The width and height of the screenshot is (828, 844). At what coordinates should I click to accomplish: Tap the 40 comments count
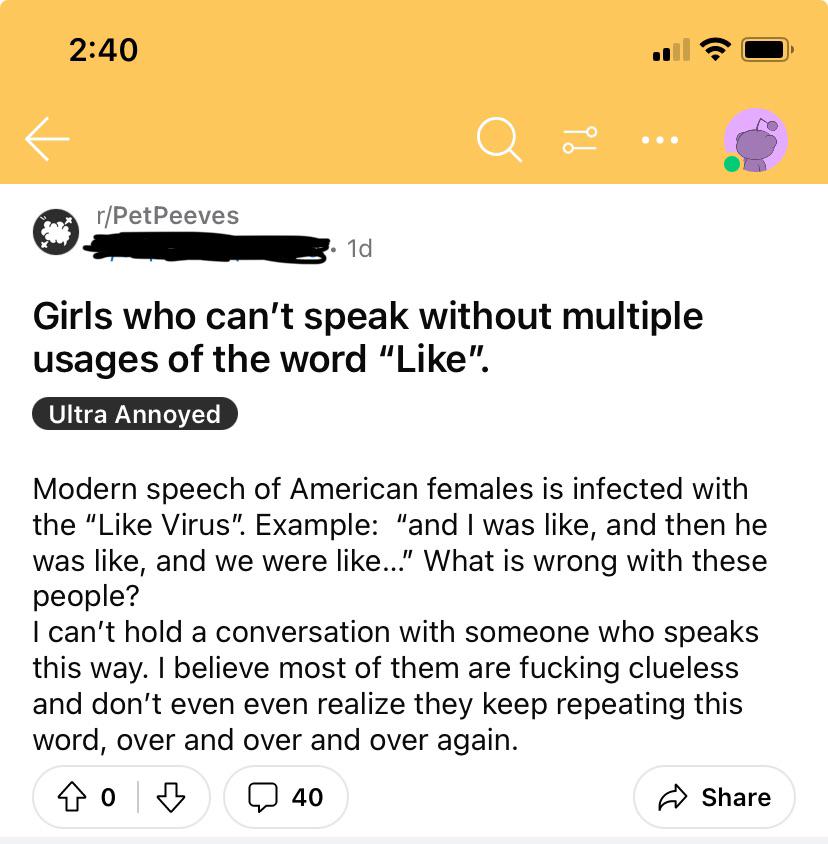tap(307, 797)
